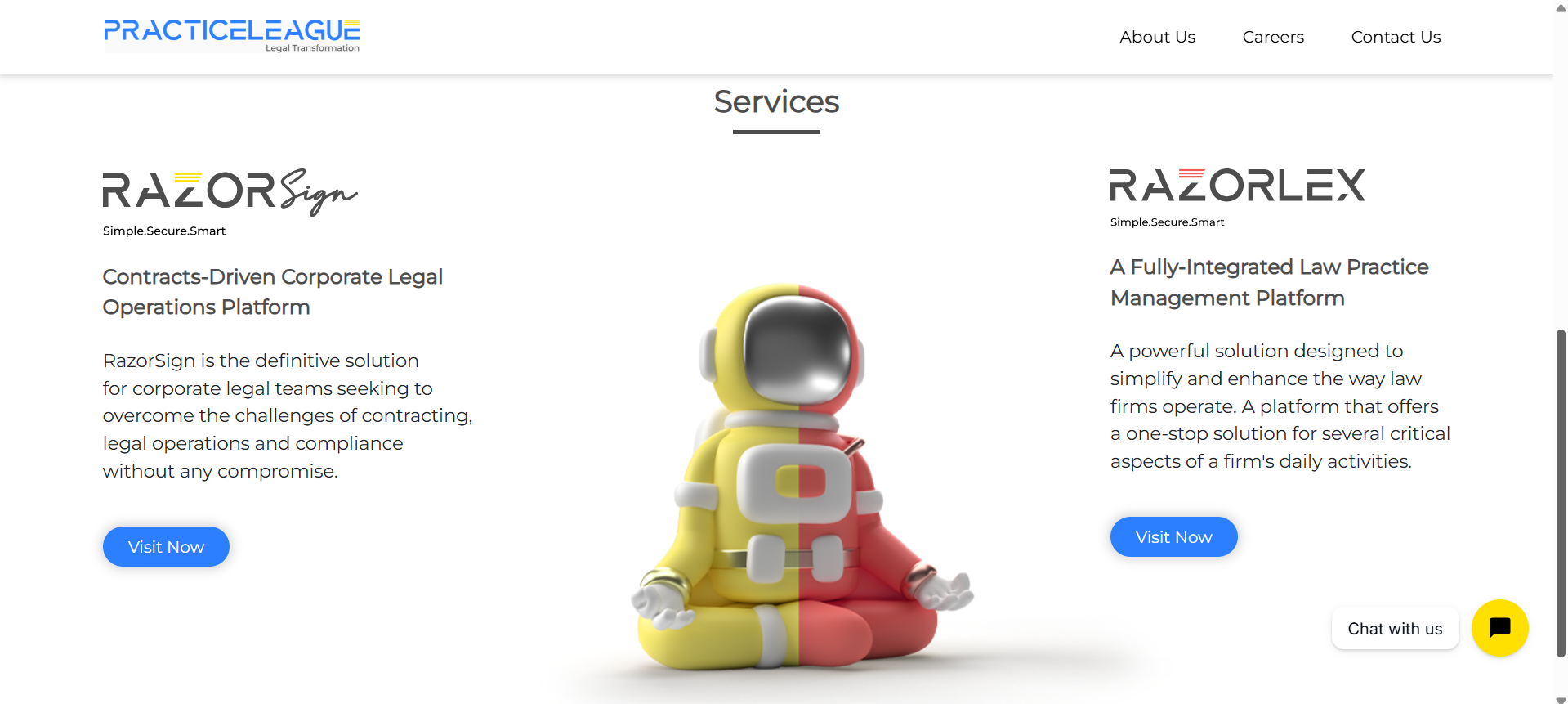Click the page's vertical scrollbar thumb
Image resolution: width=1568 pixels, height=704 pixels.
[x=1561, y=492]
